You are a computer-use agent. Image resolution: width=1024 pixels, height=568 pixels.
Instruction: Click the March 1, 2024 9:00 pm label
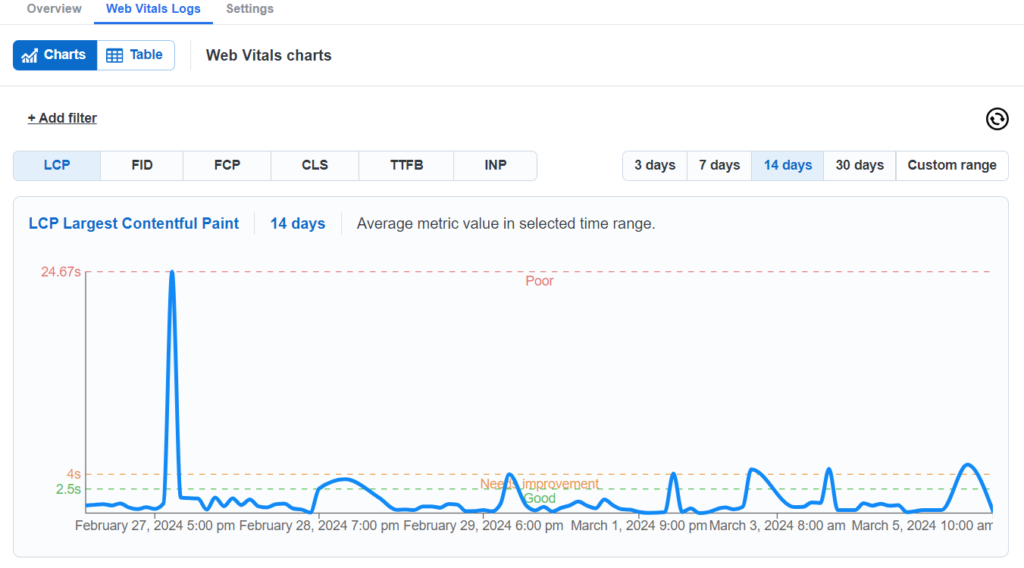[x=639, y=526]
